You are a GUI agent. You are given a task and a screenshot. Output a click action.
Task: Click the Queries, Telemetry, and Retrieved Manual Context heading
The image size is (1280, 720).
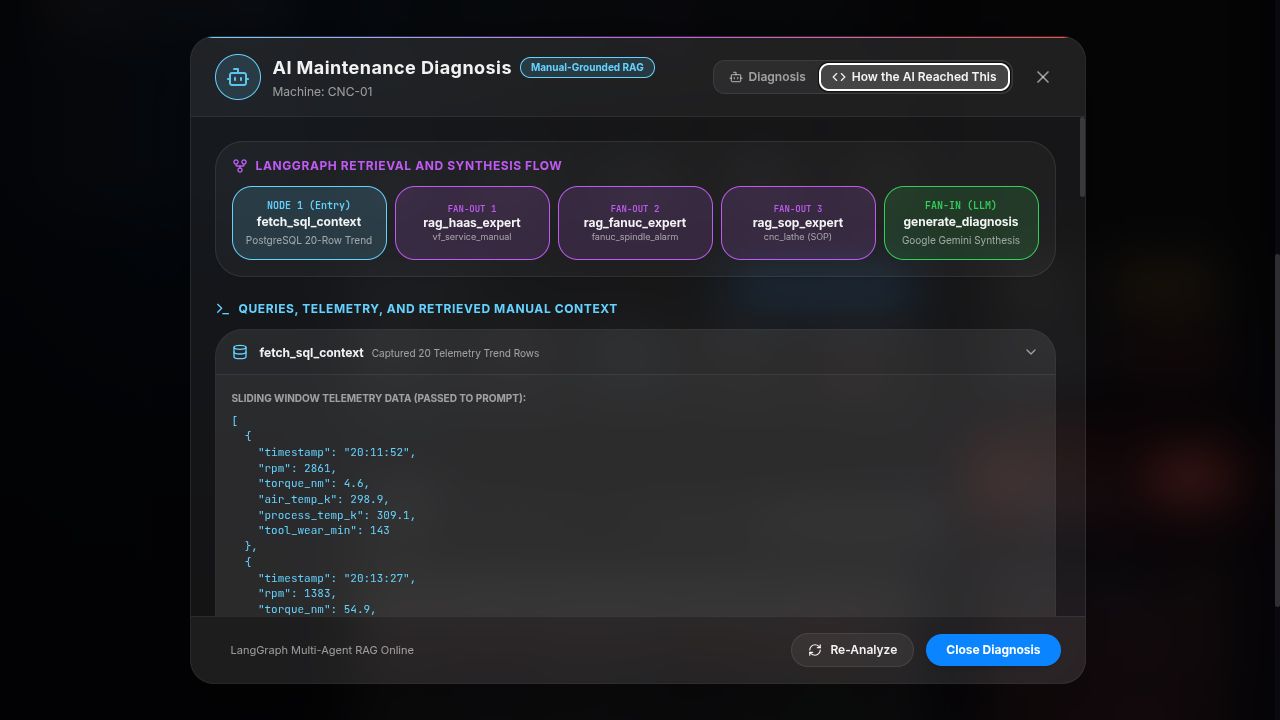[x=428, y=309]
